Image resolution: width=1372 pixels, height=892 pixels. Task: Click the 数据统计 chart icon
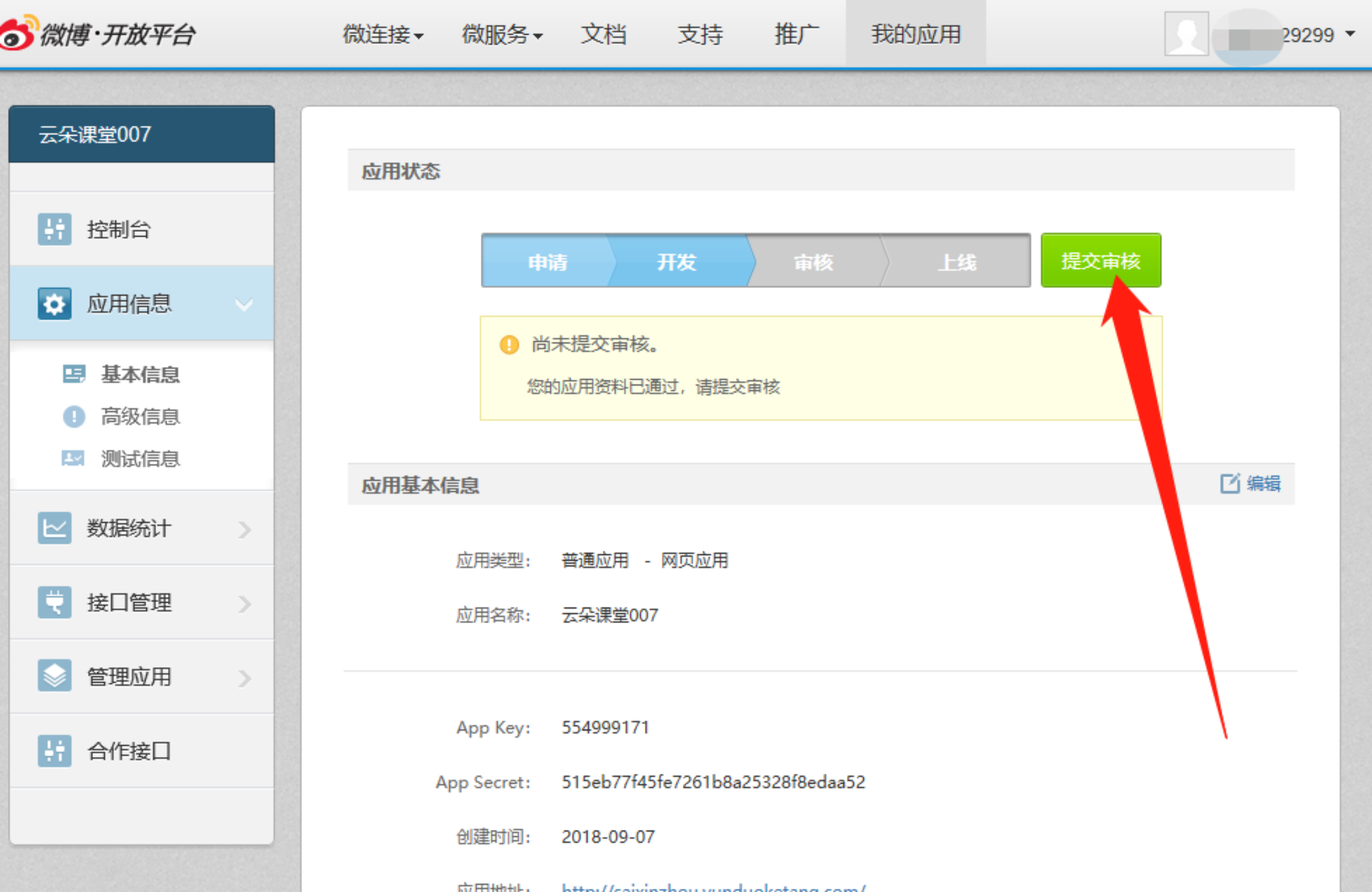pyautogui.click(x=54, y=528)
